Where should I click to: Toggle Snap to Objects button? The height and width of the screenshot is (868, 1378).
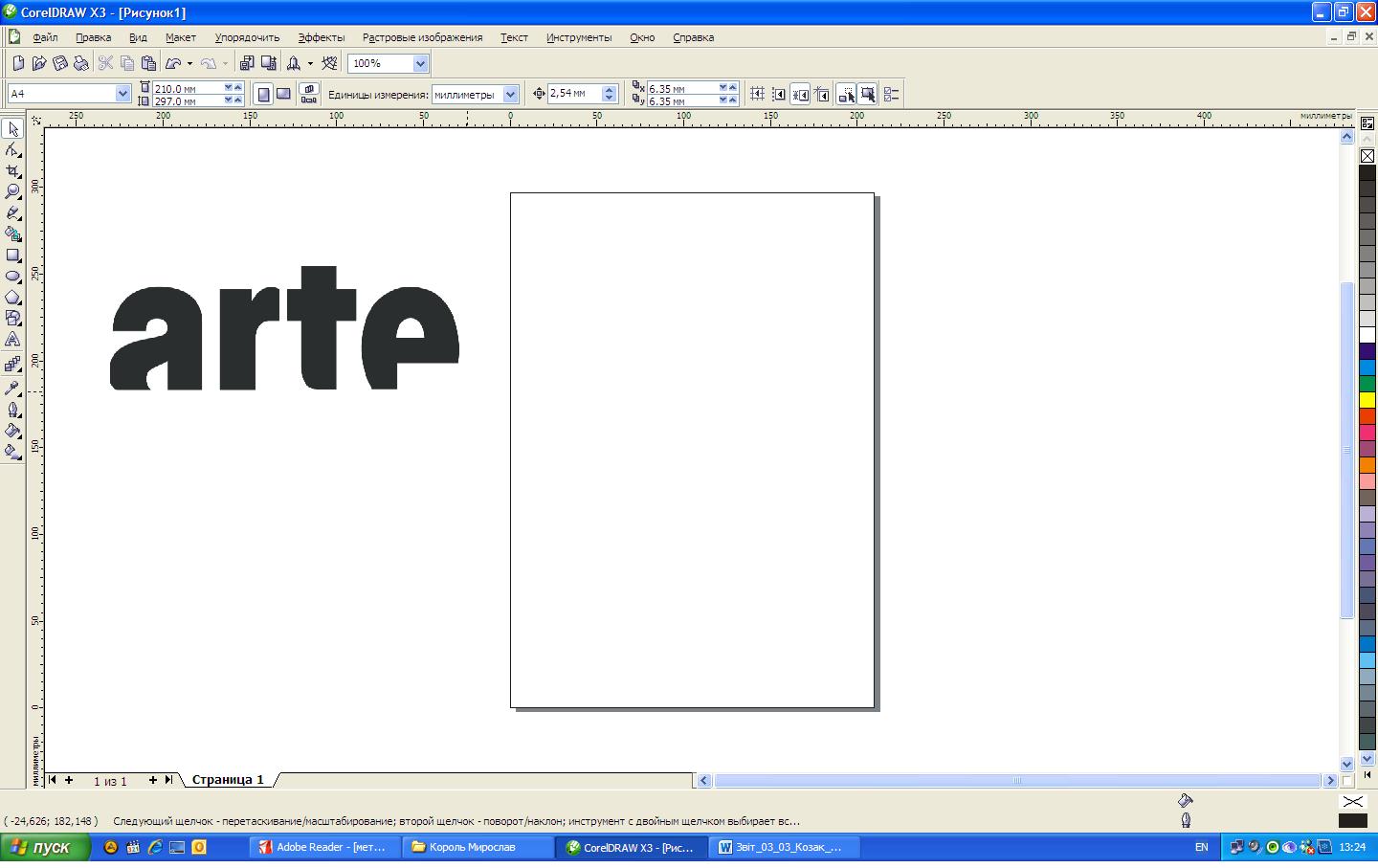point(801,94)
